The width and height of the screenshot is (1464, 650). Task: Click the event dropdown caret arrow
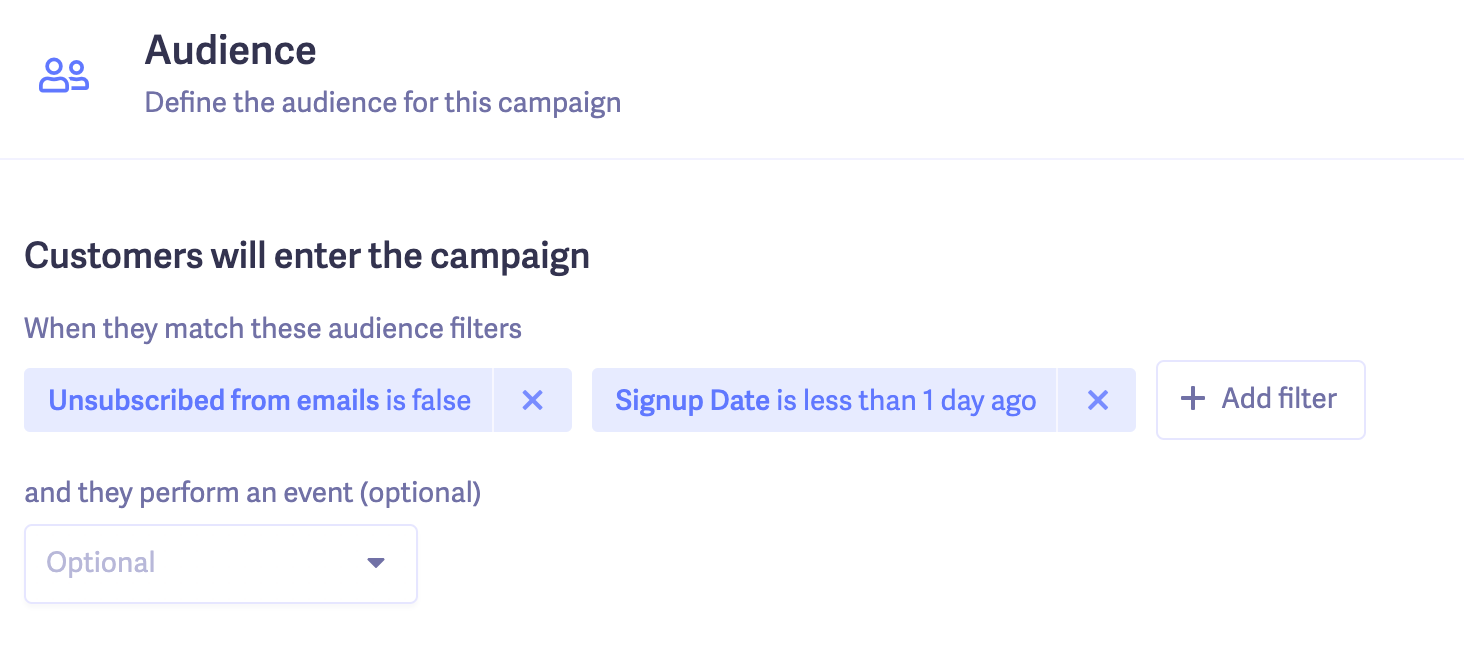coord(376,563)
